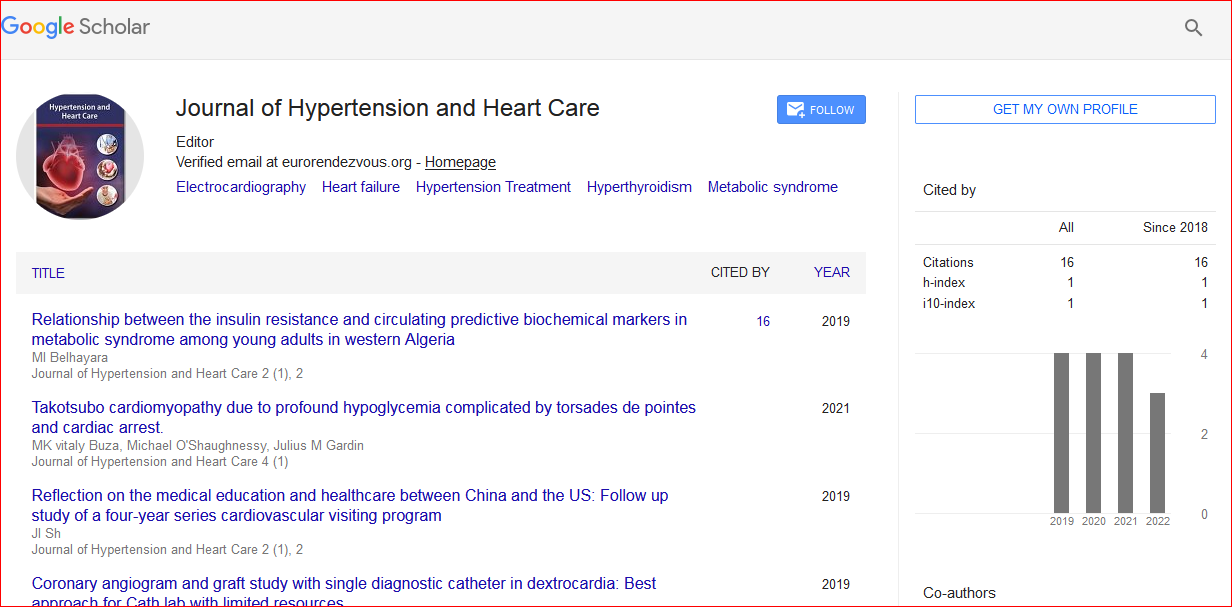Sort articles by Title column header
The height and width of the screenshot is (607, 1232).
48,273
